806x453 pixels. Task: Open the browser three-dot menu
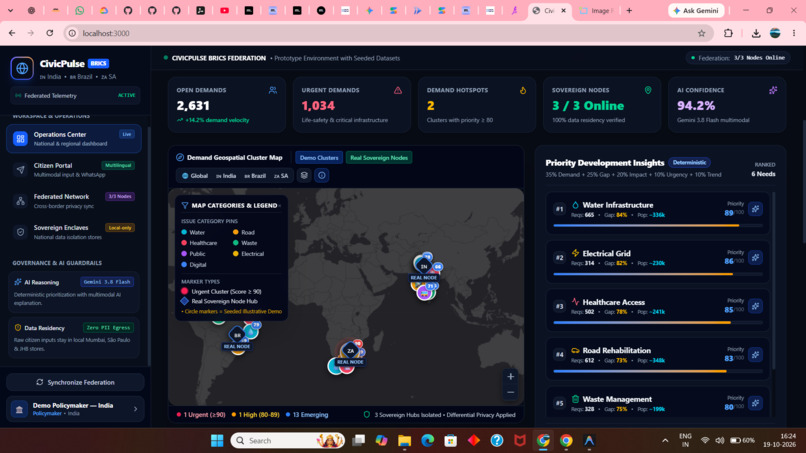(x=794, y=33)
